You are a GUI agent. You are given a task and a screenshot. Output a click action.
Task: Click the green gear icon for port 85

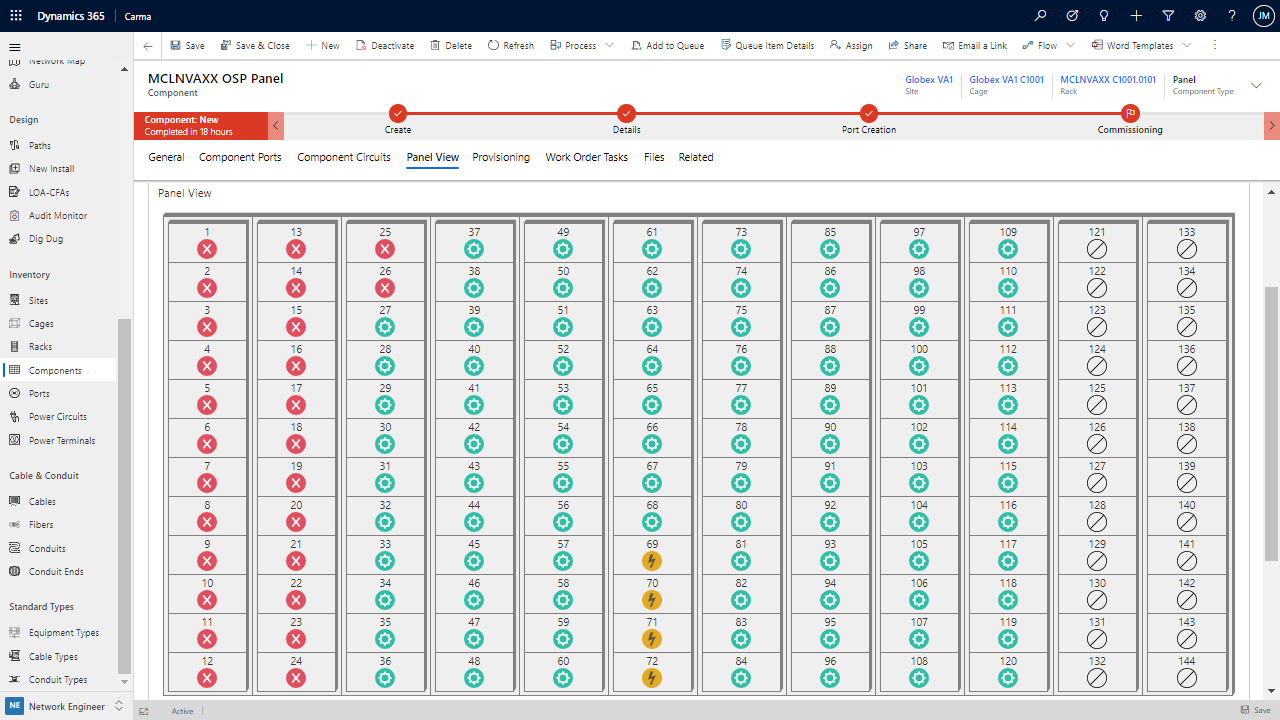pos(830,249)
